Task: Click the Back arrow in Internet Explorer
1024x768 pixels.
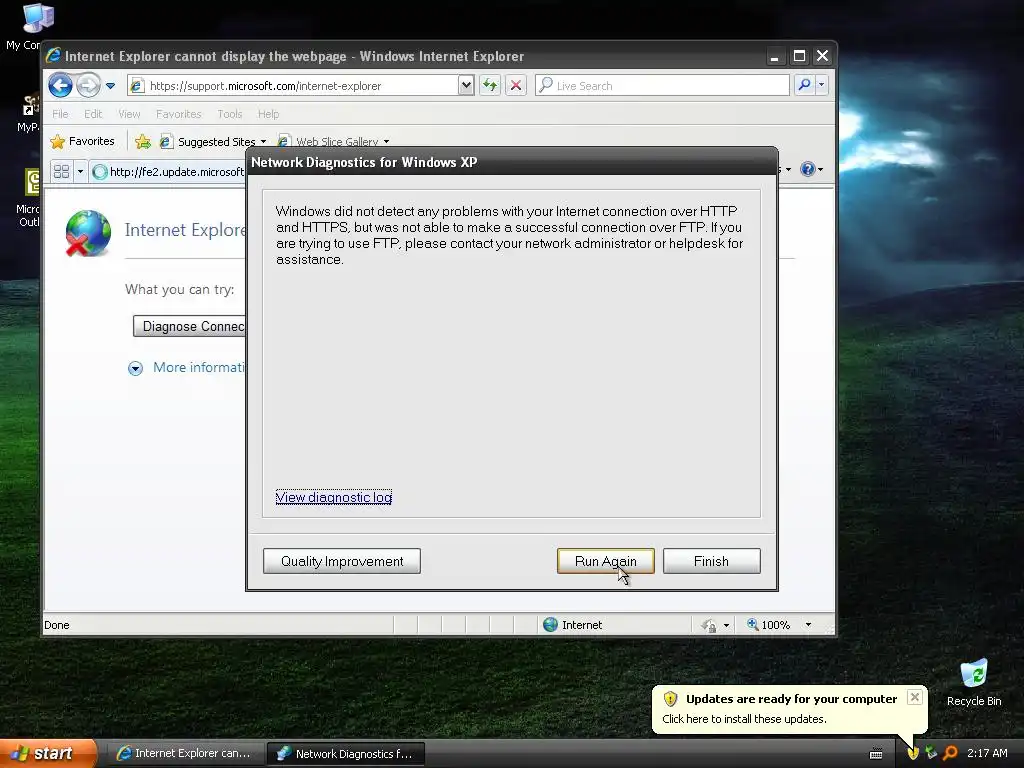Action: tap(60, 86)
